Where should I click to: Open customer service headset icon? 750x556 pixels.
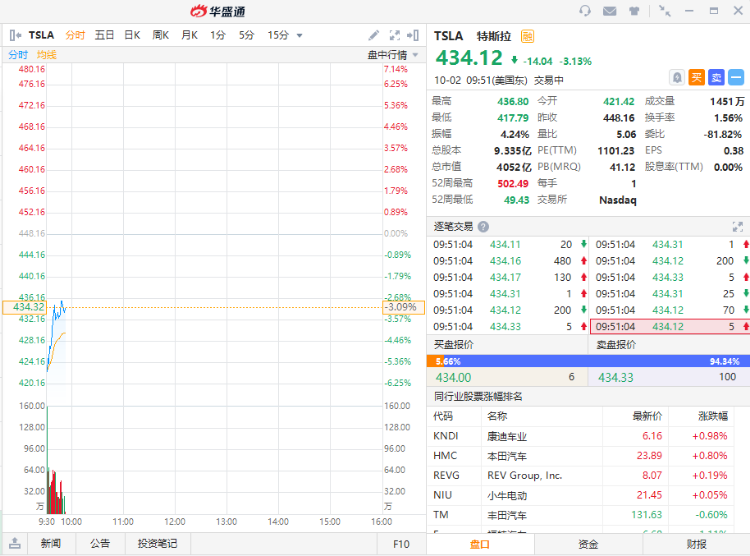585,11
